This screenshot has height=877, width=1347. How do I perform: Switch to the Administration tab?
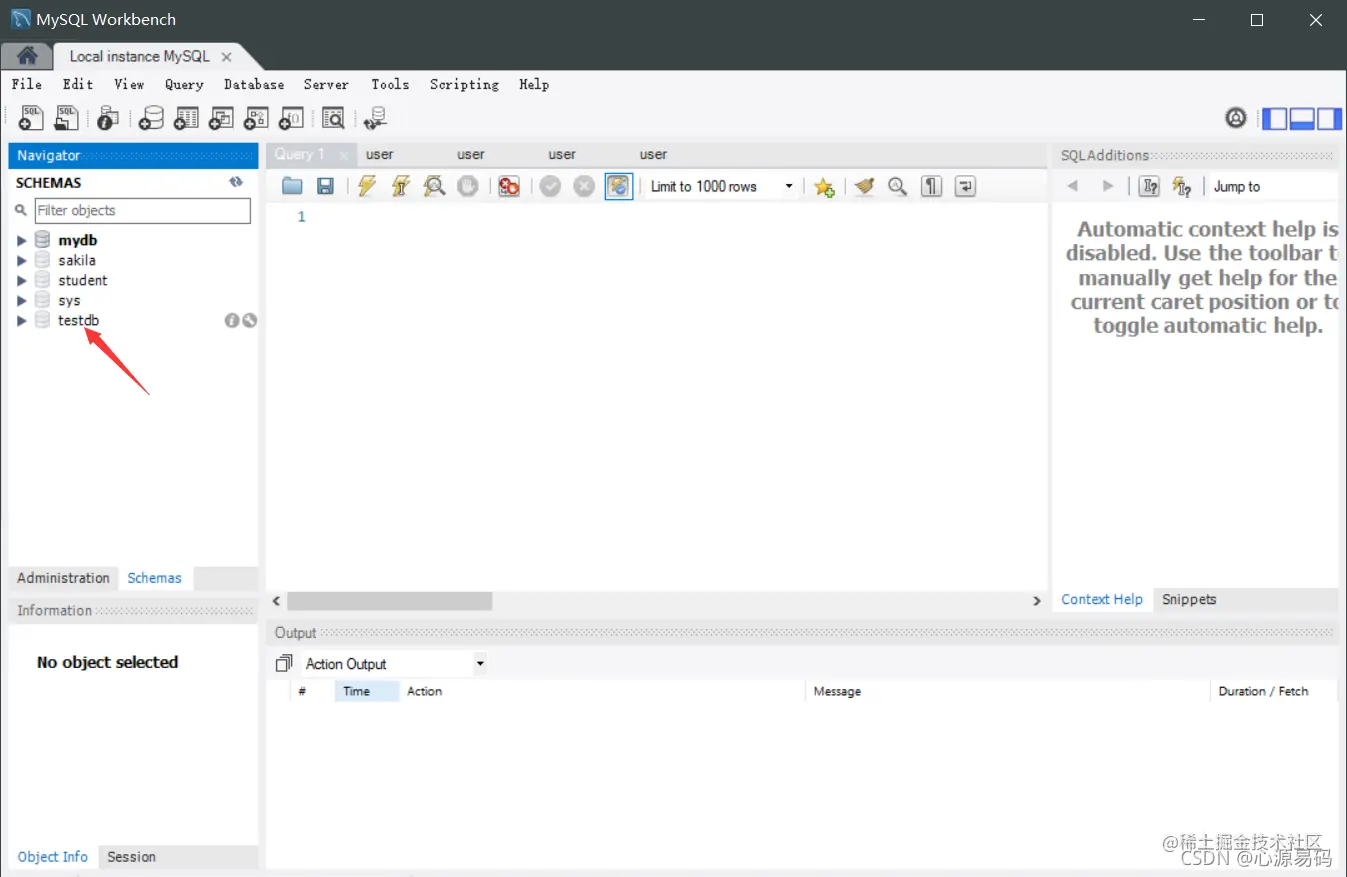[x=63, y=578]
